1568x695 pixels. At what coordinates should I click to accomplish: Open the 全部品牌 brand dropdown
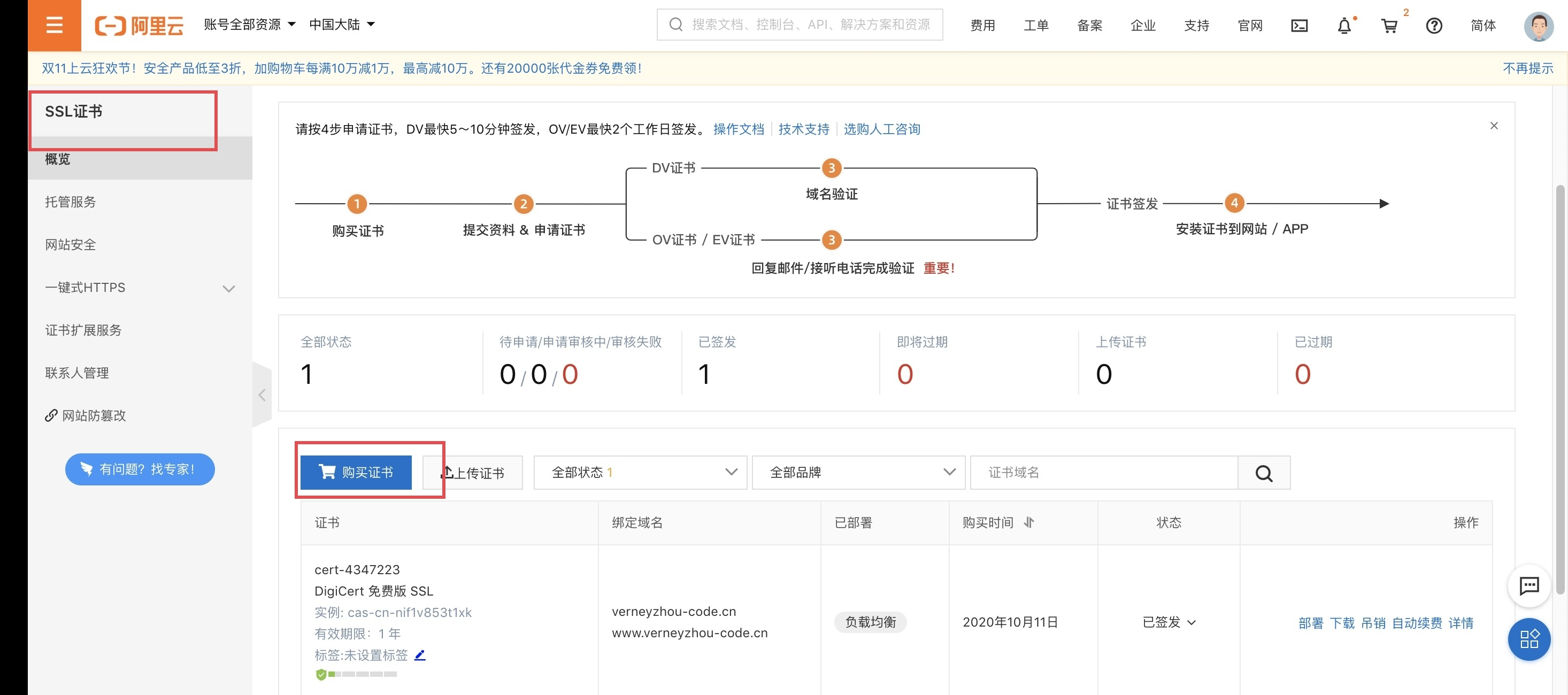tap(858, 472)
